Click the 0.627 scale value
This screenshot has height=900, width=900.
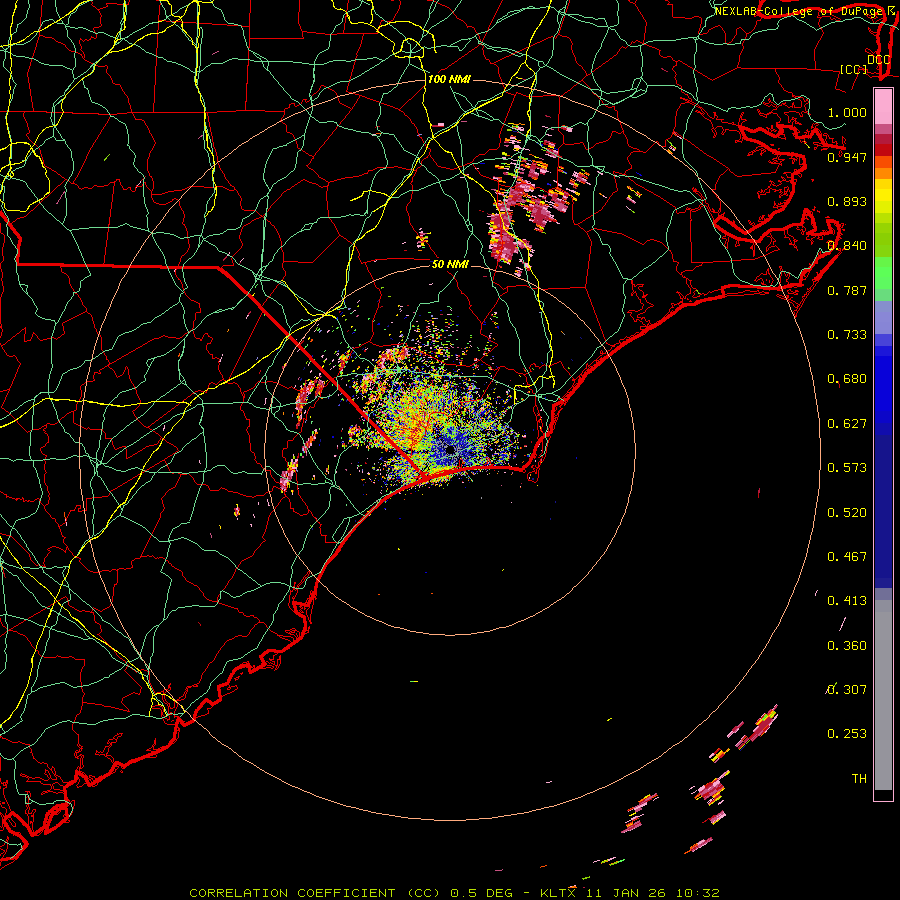[847, 424]
